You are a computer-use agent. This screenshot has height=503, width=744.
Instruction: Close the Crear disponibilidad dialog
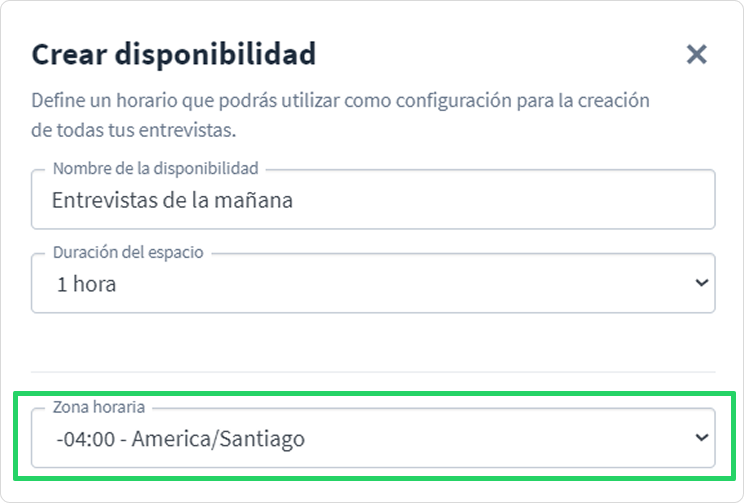coord(697,54)
